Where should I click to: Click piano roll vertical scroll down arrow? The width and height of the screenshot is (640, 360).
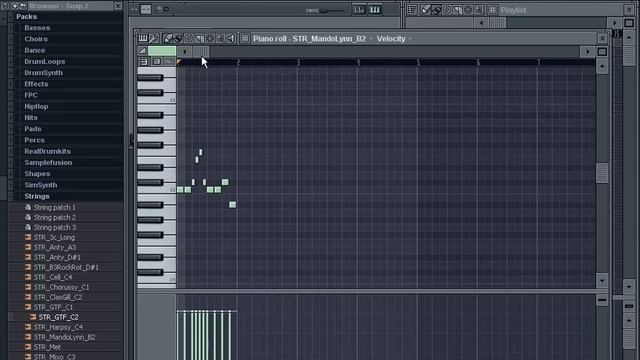[602, 281]
